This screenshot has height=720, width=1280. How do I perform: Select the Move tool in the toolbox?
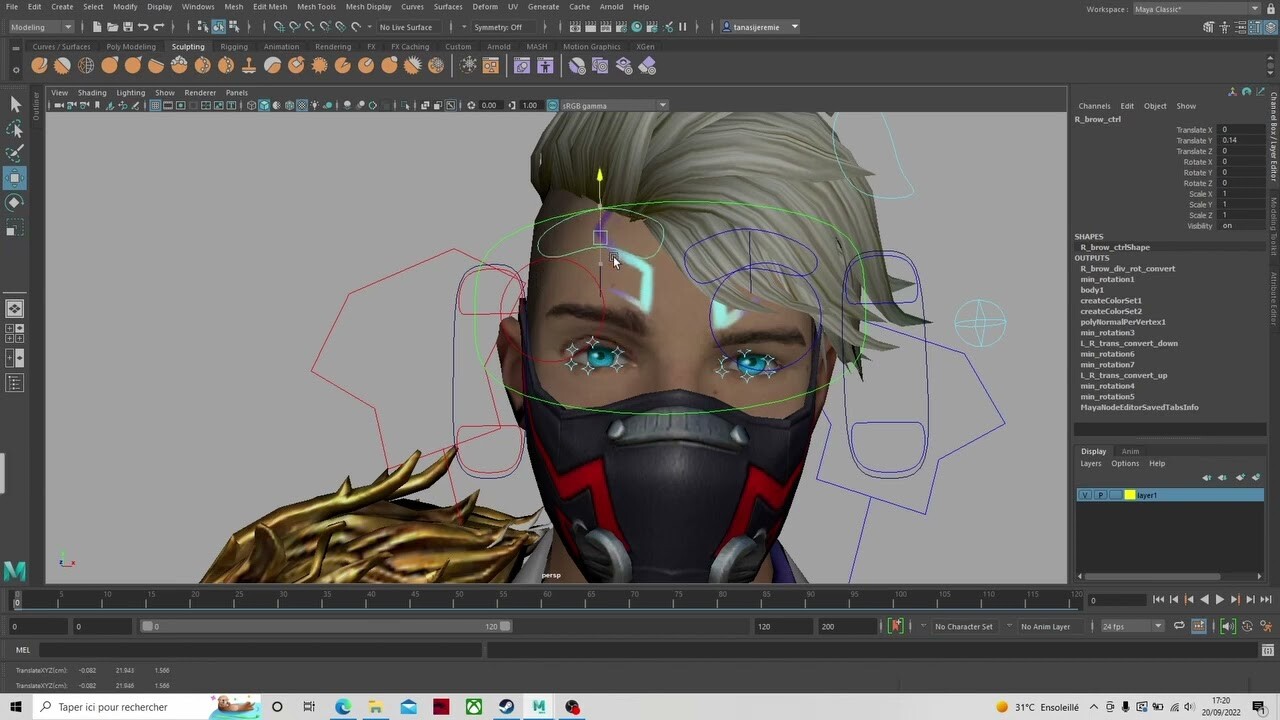point(15,177)
